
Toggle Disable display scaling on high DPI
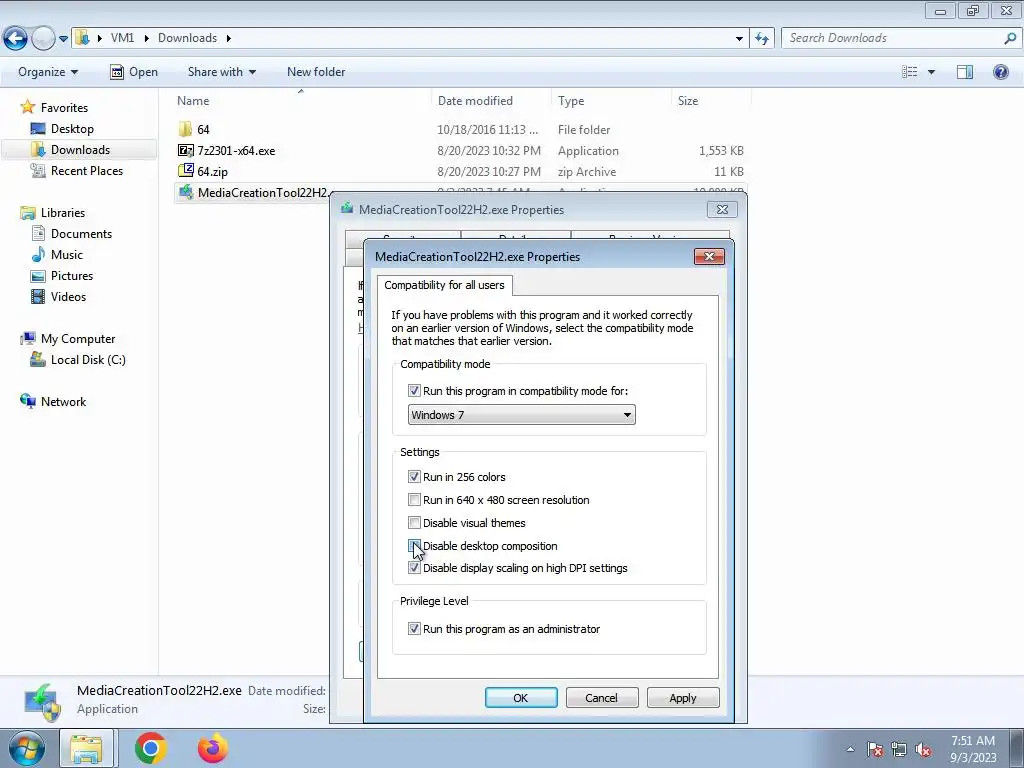pos(414,568)
